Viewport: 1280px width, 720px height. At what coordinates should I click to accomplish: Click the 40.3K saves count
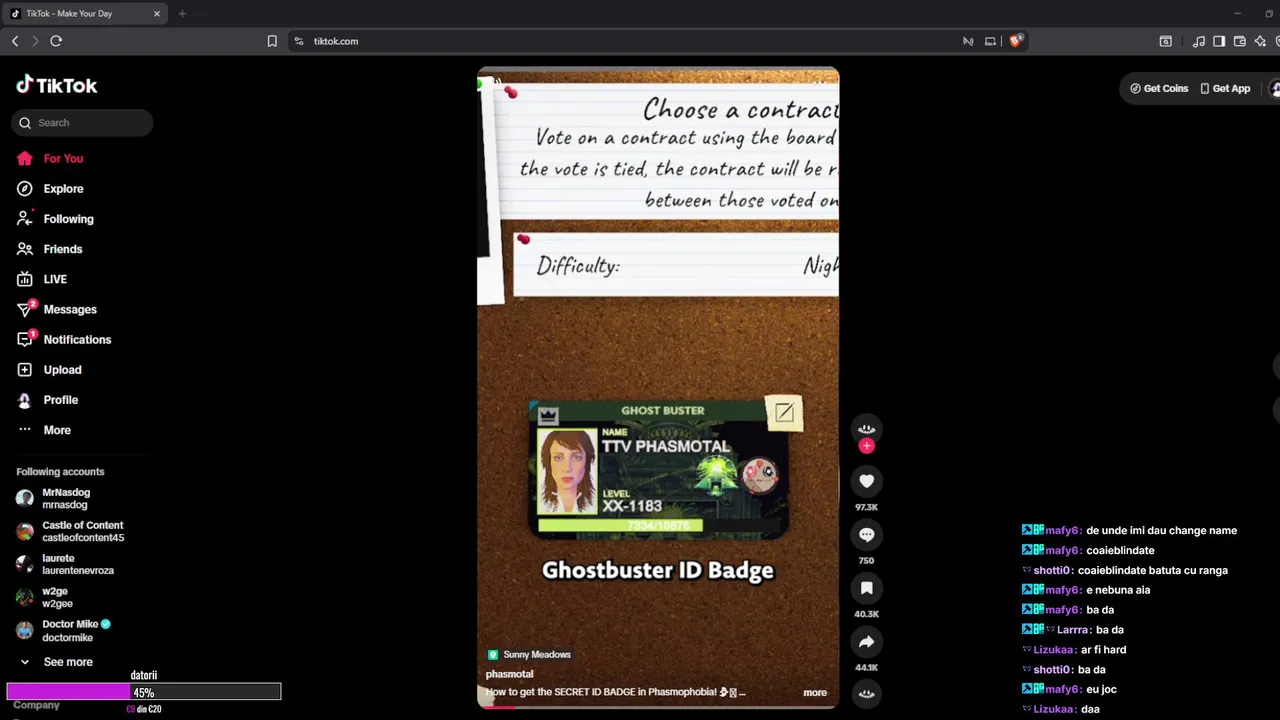pyautogui.click(x=866, y=614)
